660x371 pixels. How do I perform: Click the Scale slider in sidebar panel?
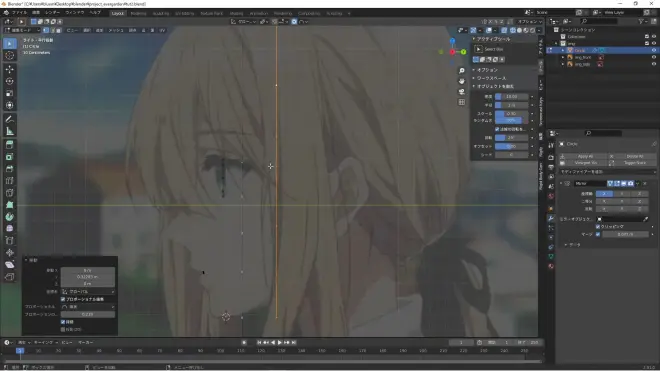point(511,114)
